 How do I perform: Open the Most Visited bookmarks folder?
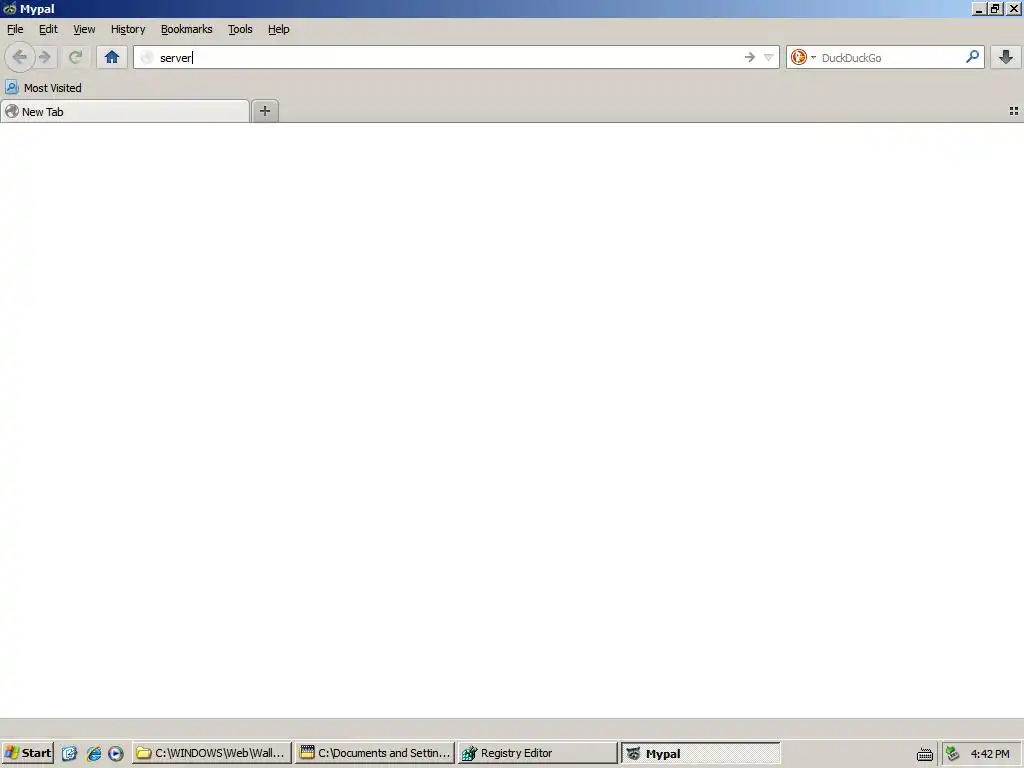click(44, 88)
